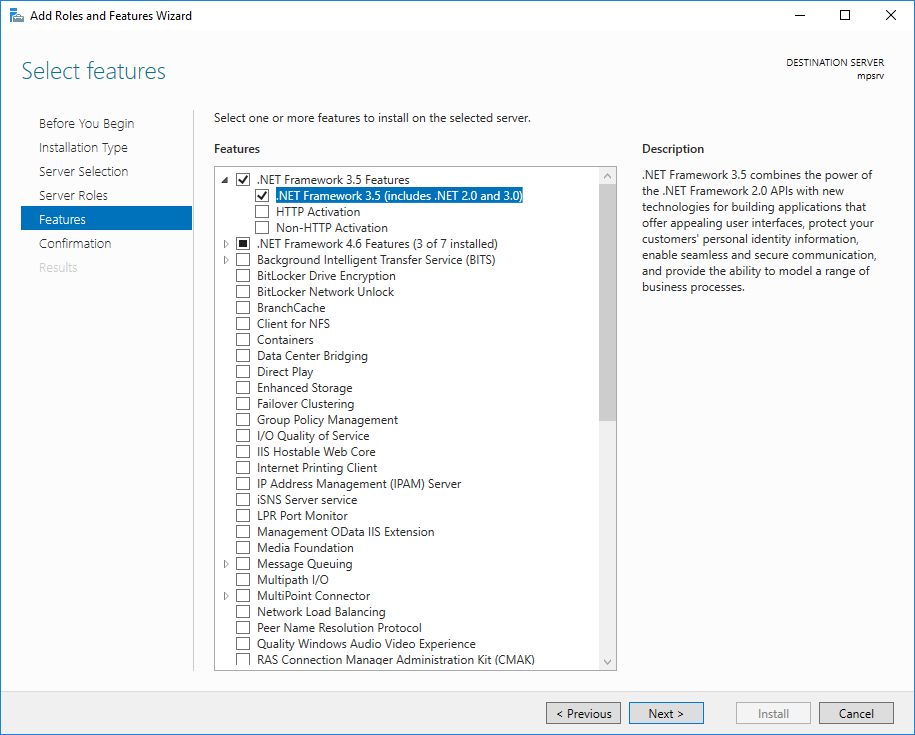Check the HTTP Activation checkbox

[x=262, y=212]
